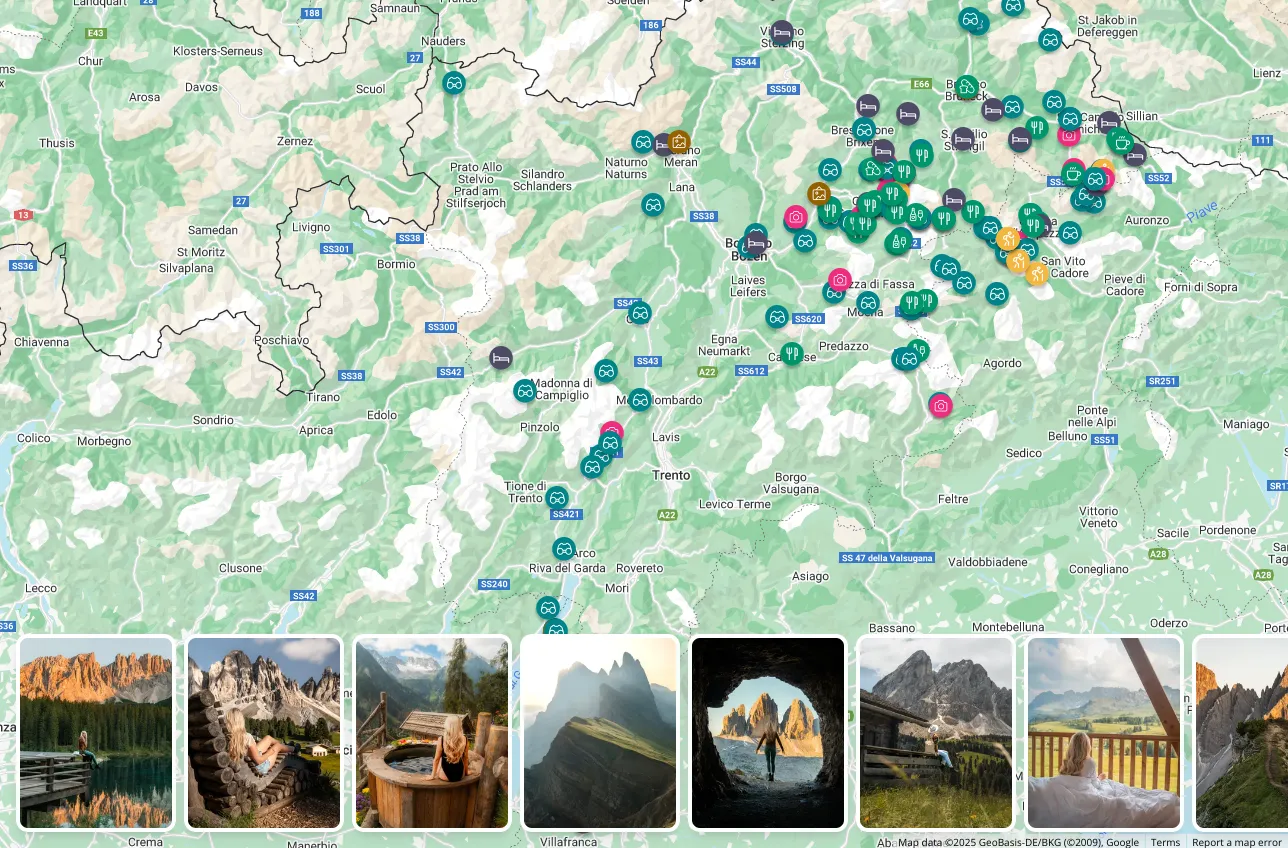Click the binoculars marker above Naturno
The height and width of the screenshot is (848, 1288).
(643, 142)
